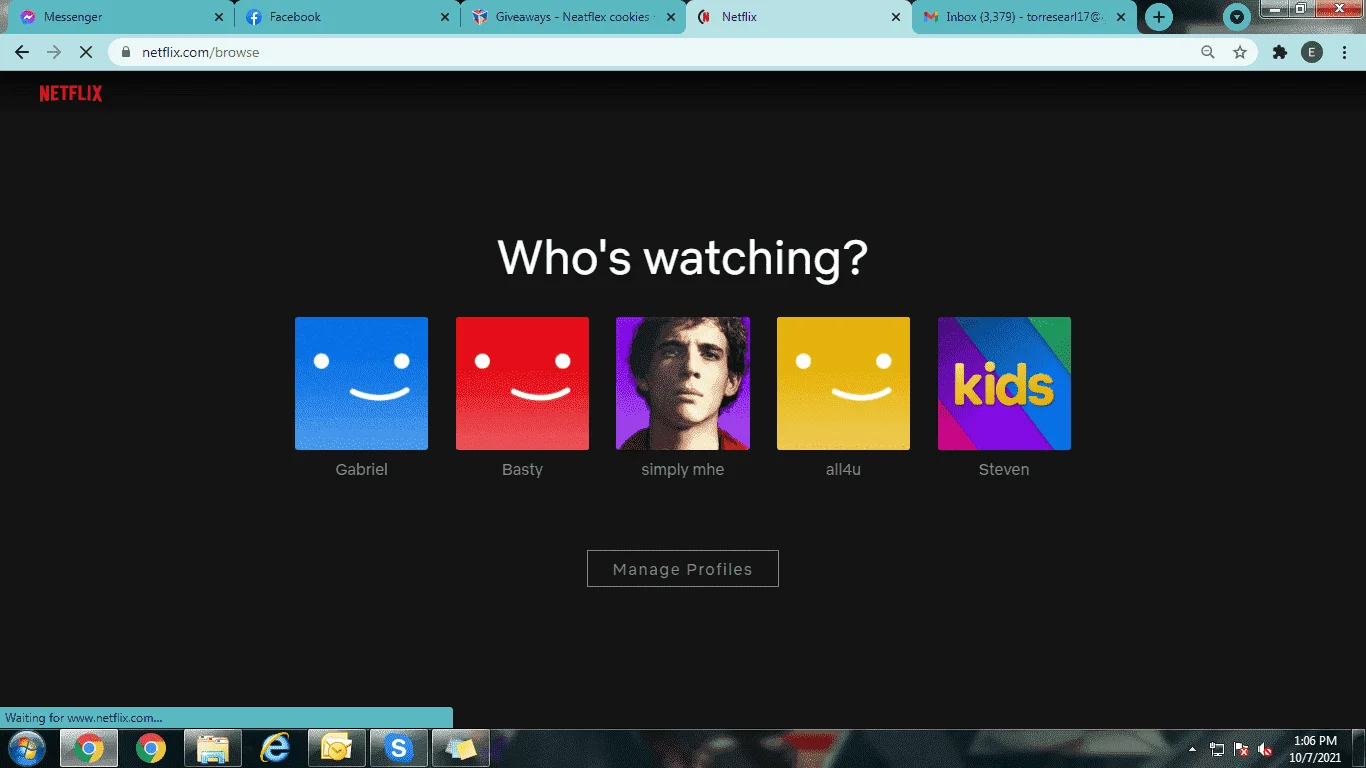The height and width of the screenshot is (768, 1366).
Task: Click the Manage Profiles button
Action: click(x=683, y=569)
